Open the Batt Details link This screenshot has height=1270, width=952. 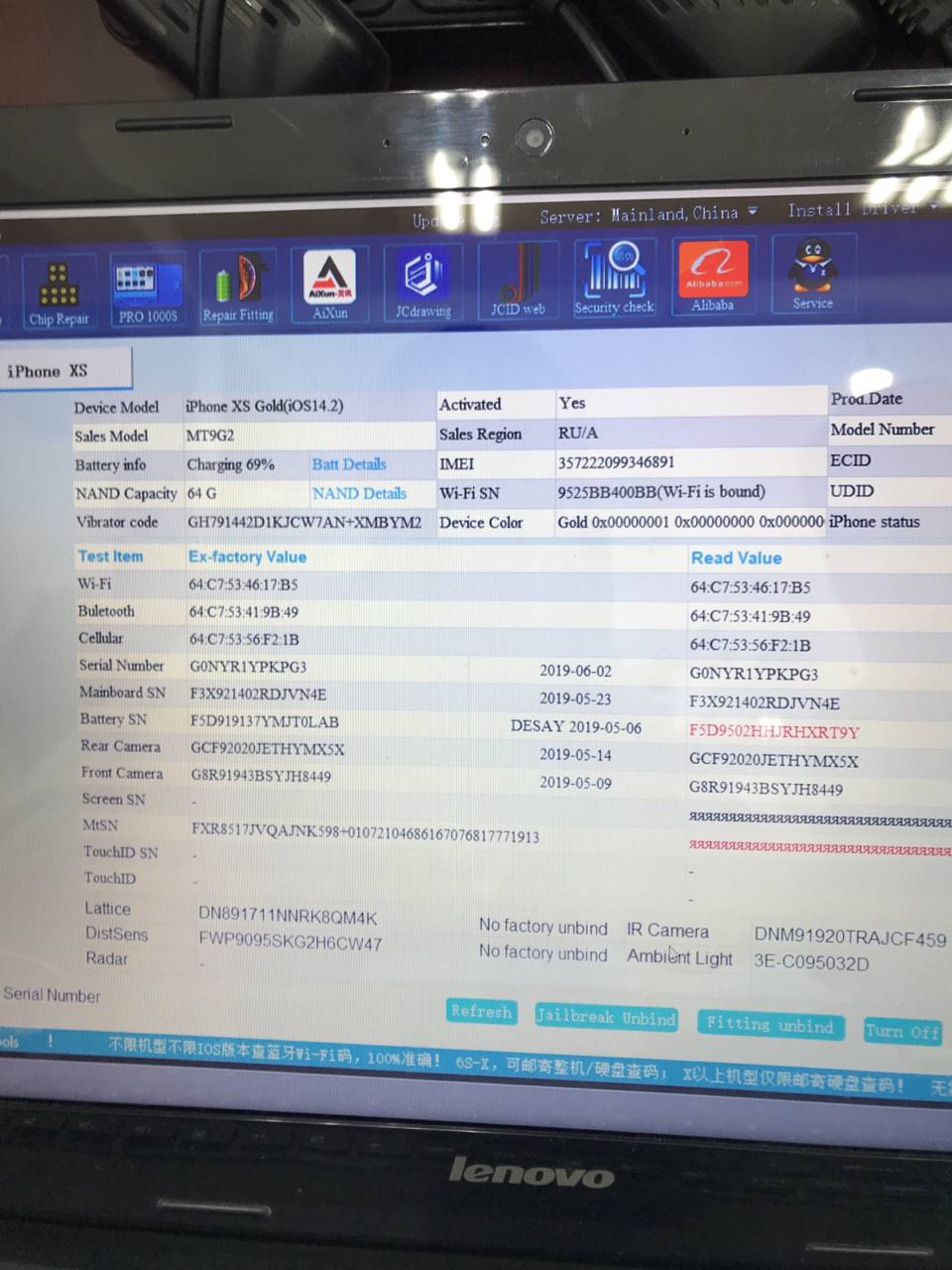click(x=349, y=464)
